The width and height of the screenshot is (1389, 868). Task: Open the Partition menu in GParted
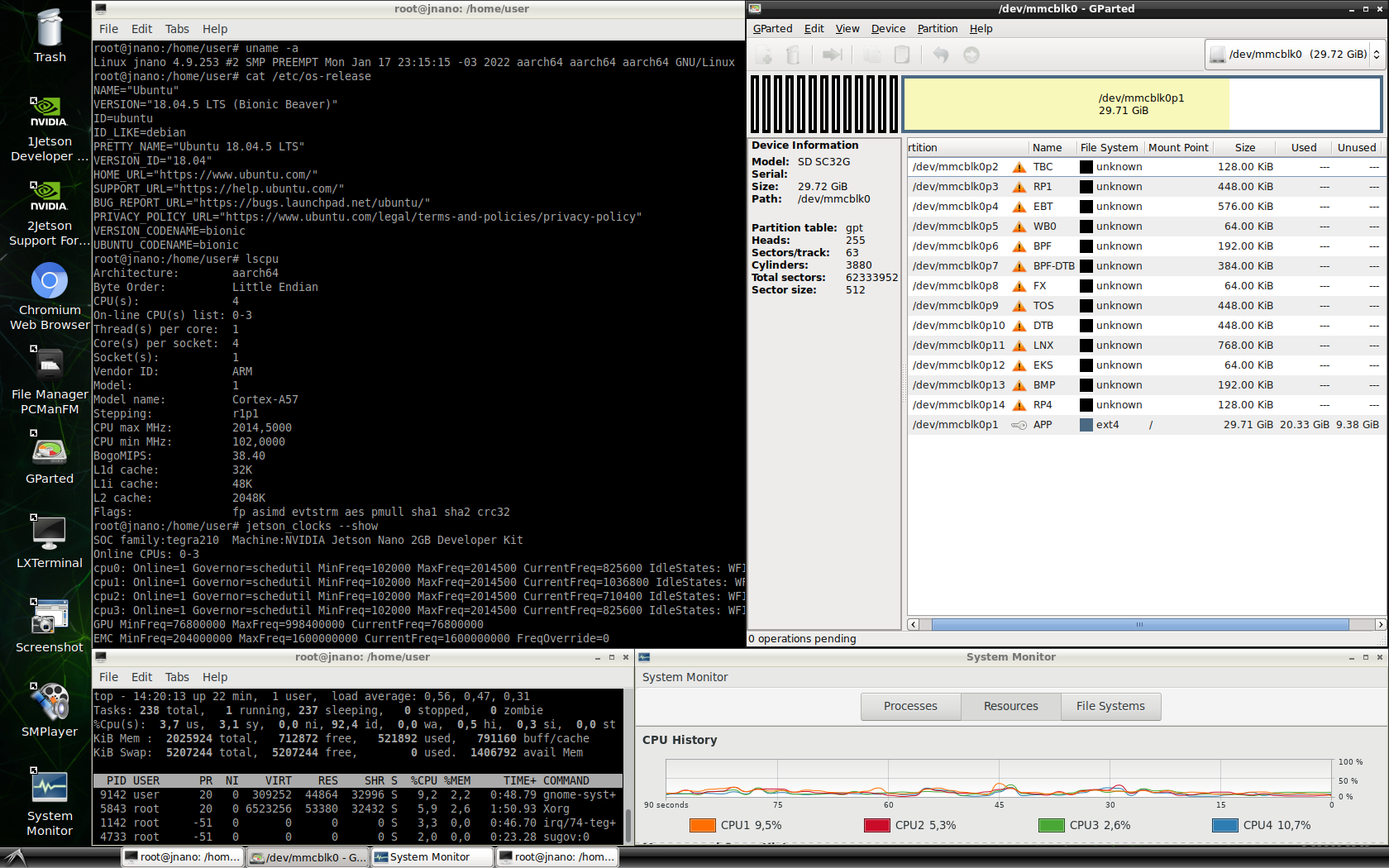tap(938, 29)
